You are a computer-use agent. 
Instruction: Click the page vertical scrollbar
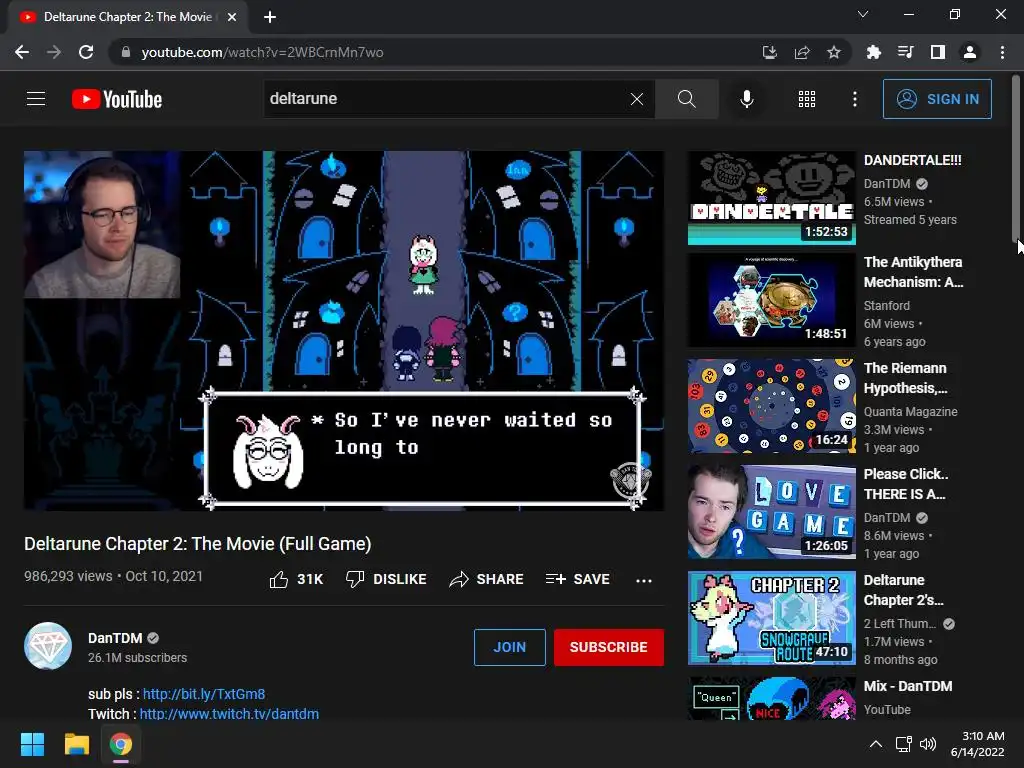[x=1016, y=157]
